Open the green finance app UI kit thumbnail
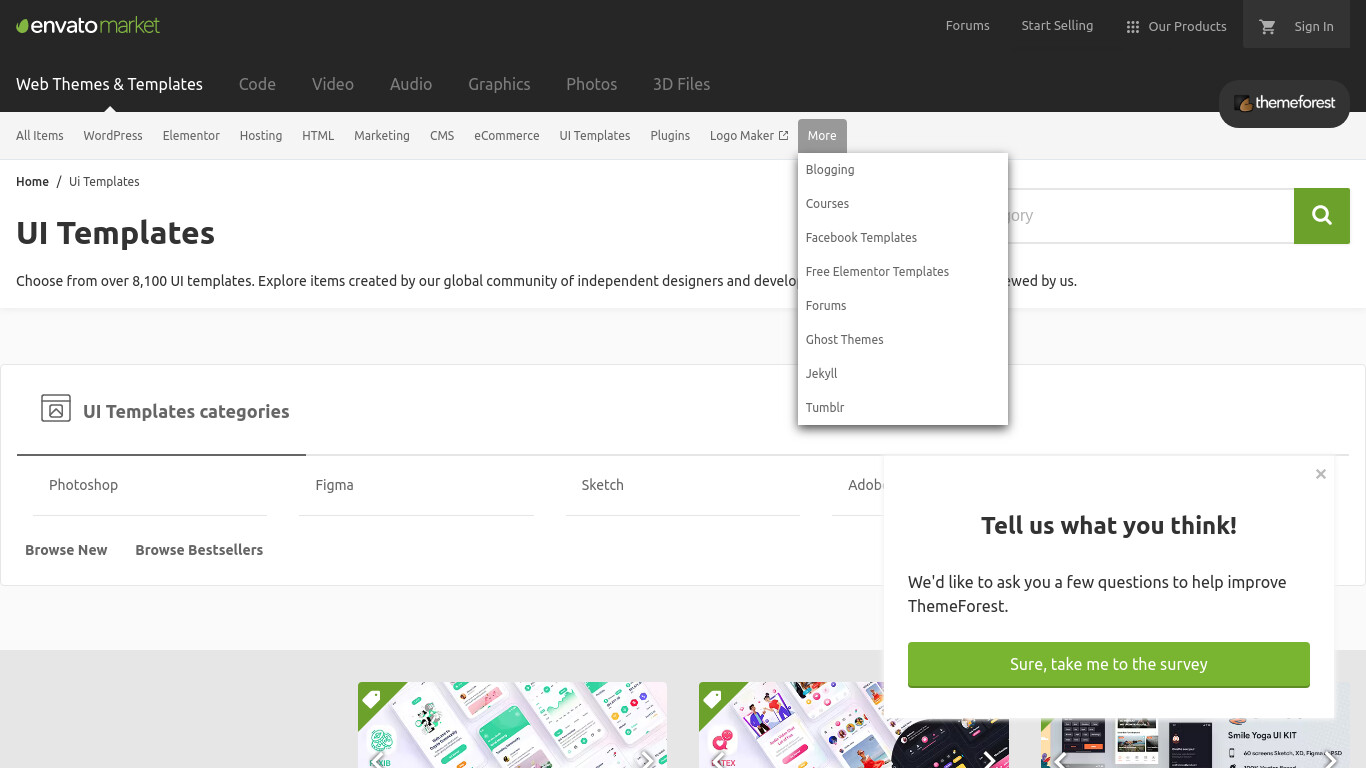 point(512,725)
